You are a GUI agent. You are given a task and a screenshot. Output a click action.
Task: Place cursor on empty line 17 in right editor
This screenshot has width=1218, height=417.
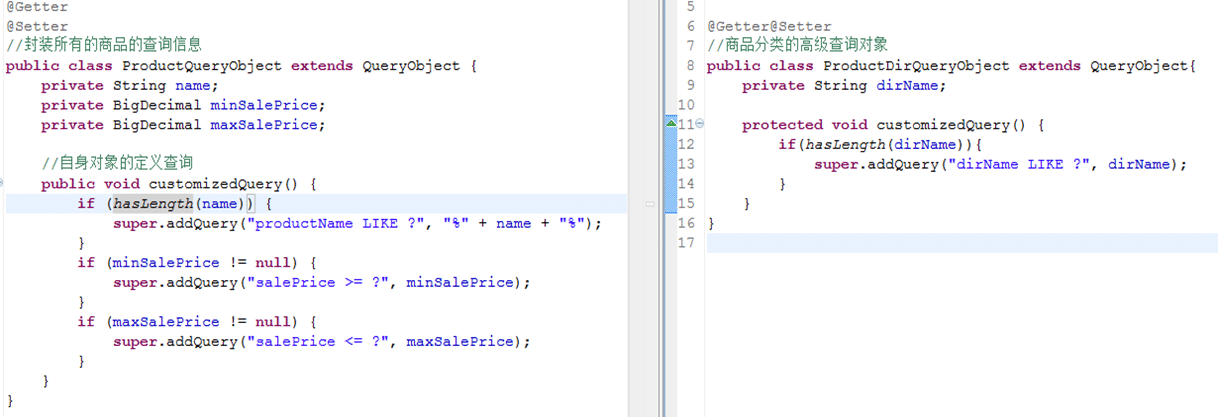[900, 243]
